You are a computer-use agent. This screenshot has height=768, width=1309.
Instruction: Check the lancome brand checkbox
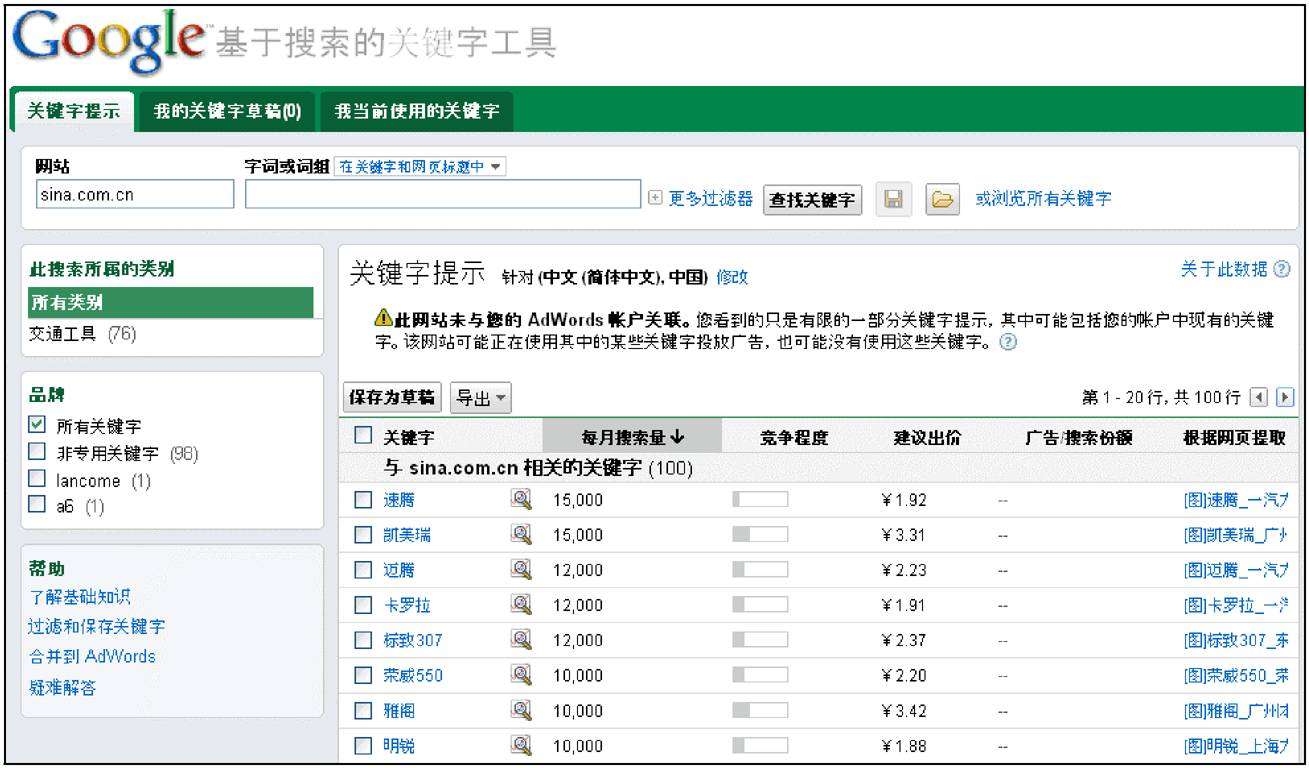[37, 480]
